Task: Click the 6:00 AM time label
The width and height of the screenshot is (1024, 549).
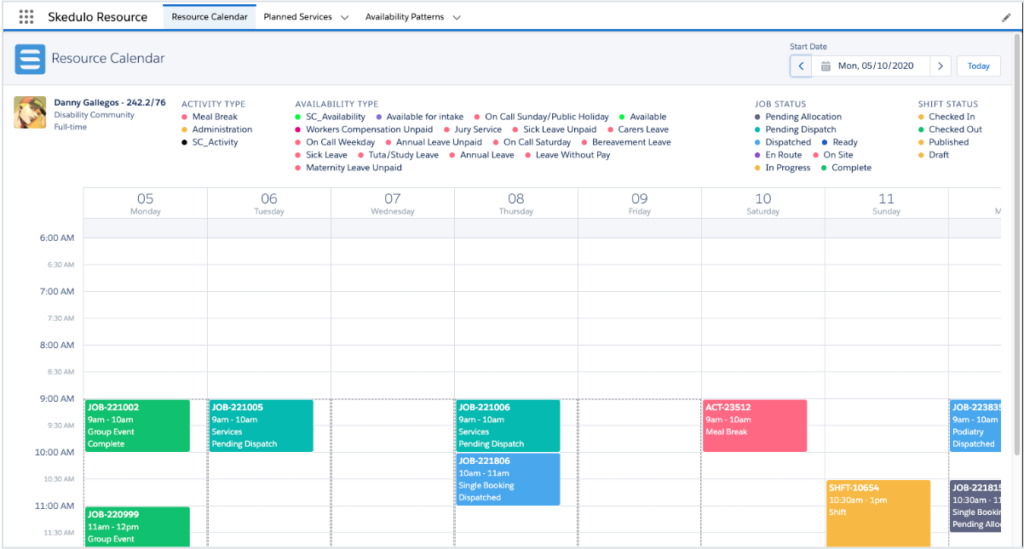Action: pos(57,238)
